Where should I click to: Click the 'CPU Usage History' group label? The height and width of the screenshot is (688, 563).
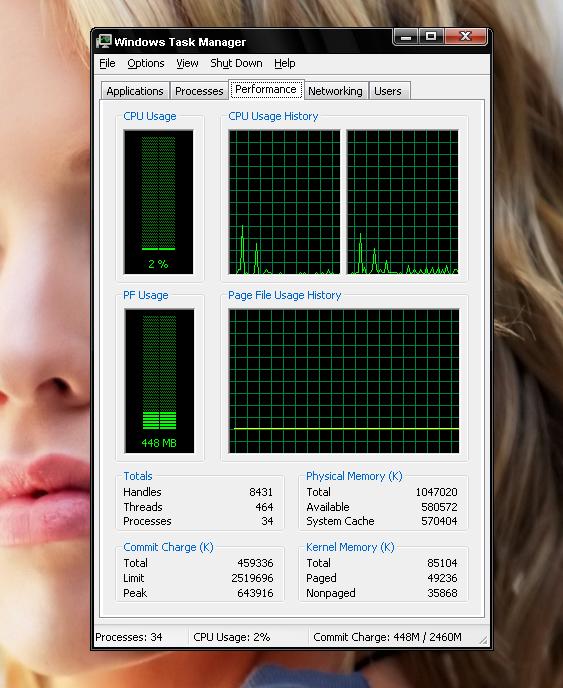[273, 116]
